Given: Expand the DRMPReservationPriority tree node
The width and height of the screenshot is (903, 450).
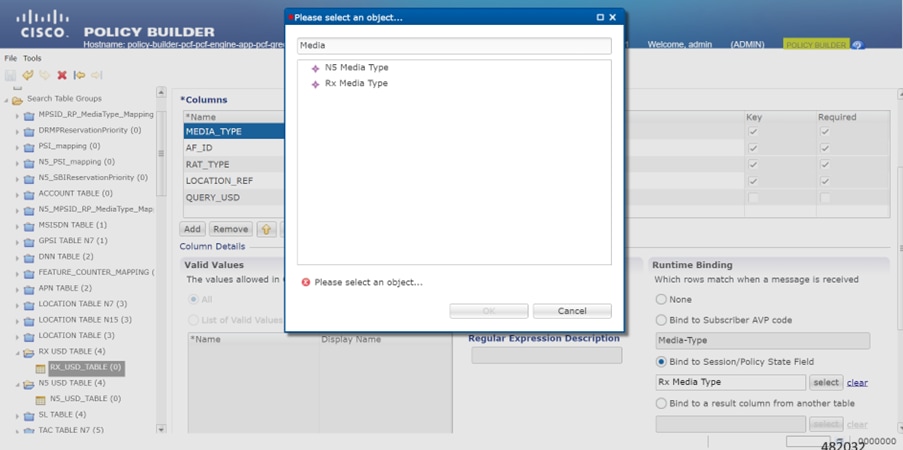Looking at the screenshot, I should pyautogui.click(x=17, y=132).
